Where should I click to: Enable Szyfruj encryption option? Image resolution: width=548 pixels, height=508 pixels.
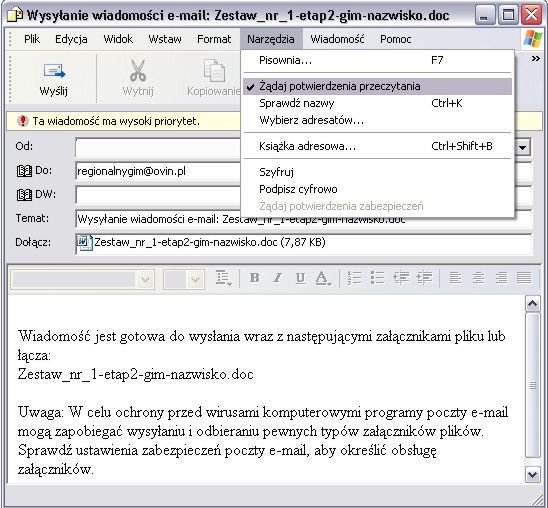point(377,172)
